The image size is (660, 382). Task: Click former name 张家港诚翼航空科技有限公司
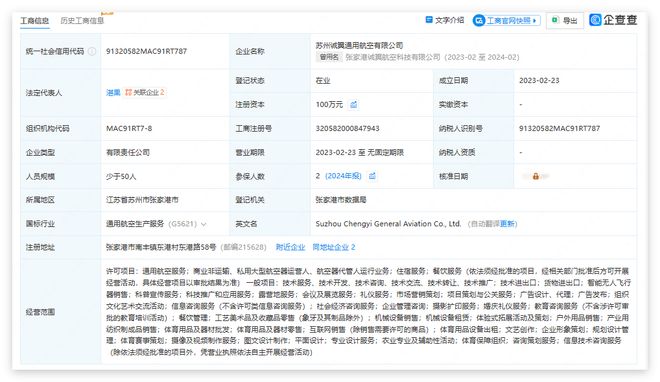point(393,57)
